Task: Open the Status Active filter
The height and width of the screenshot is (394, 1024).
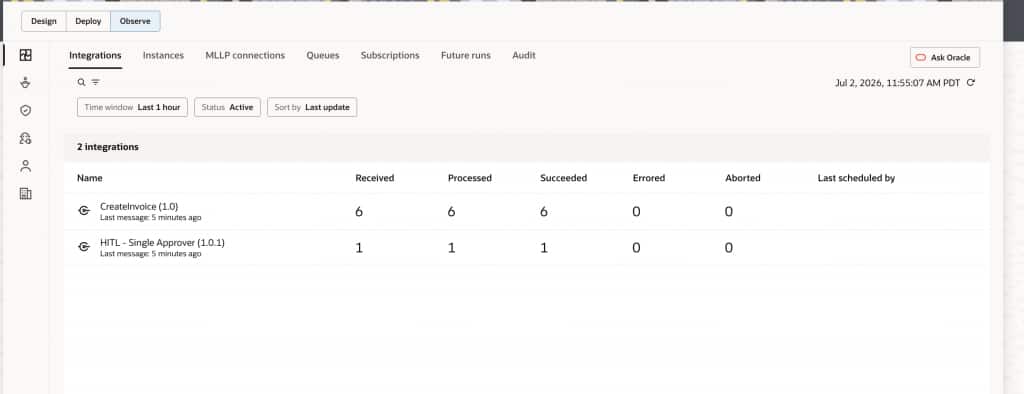Action: (x=227, y=107)
